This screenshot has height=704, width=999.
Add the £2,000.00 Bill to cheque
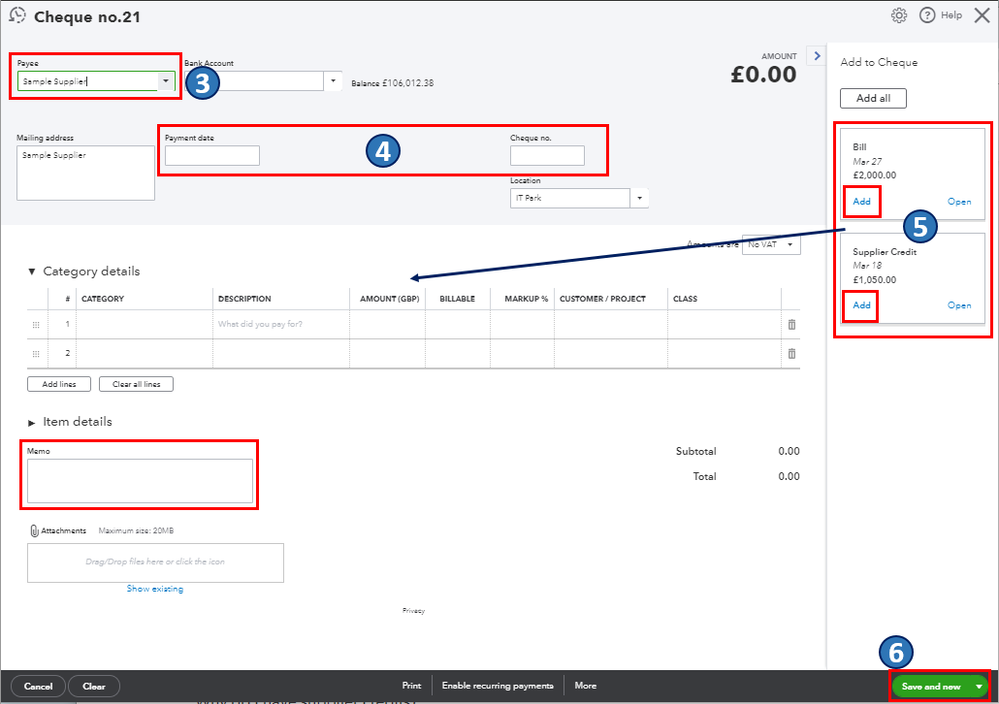861,201
